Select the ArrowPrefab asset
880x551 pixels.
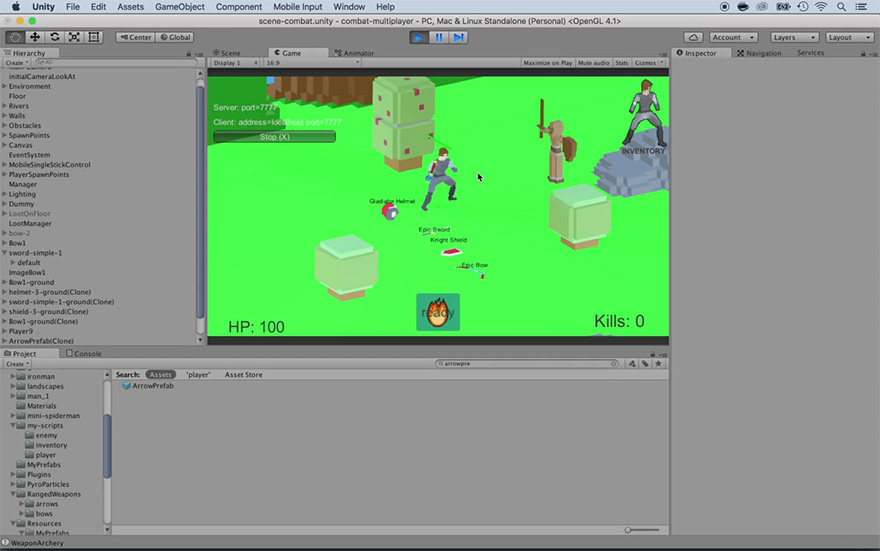[148, 385]
